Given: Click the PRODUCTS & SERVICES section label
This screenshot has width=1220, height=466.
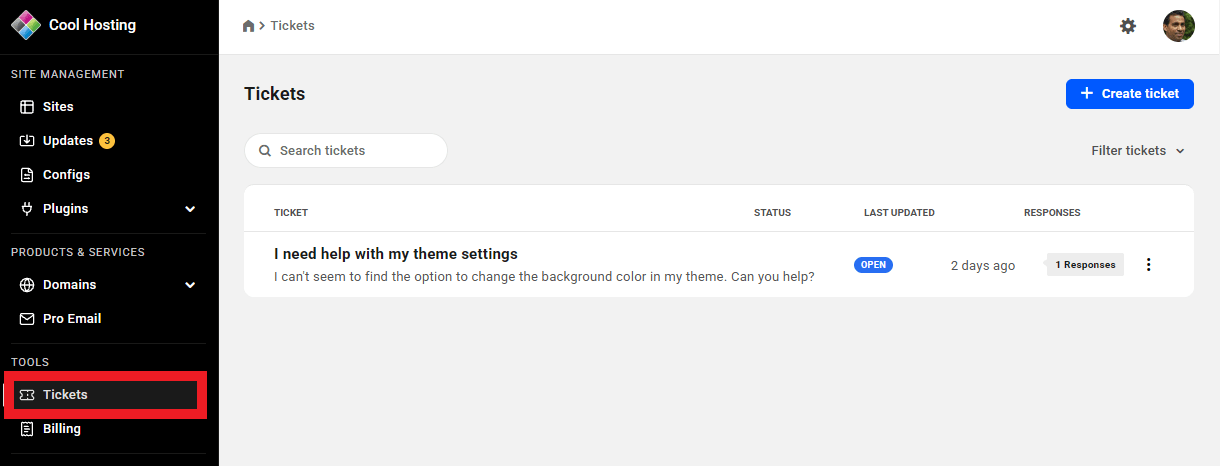Looking at the screenshot, I should click(x=78, y=252).
